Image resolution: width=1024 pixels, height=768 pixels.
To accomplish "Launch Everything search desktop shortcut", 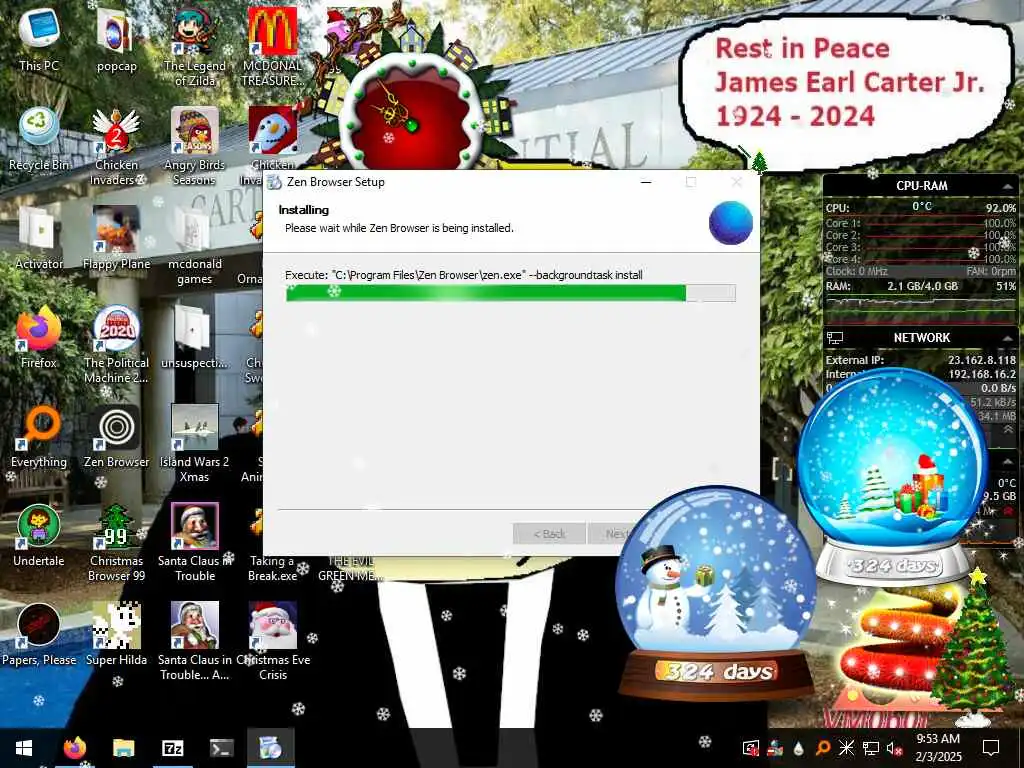I will [x=39, y=436].
